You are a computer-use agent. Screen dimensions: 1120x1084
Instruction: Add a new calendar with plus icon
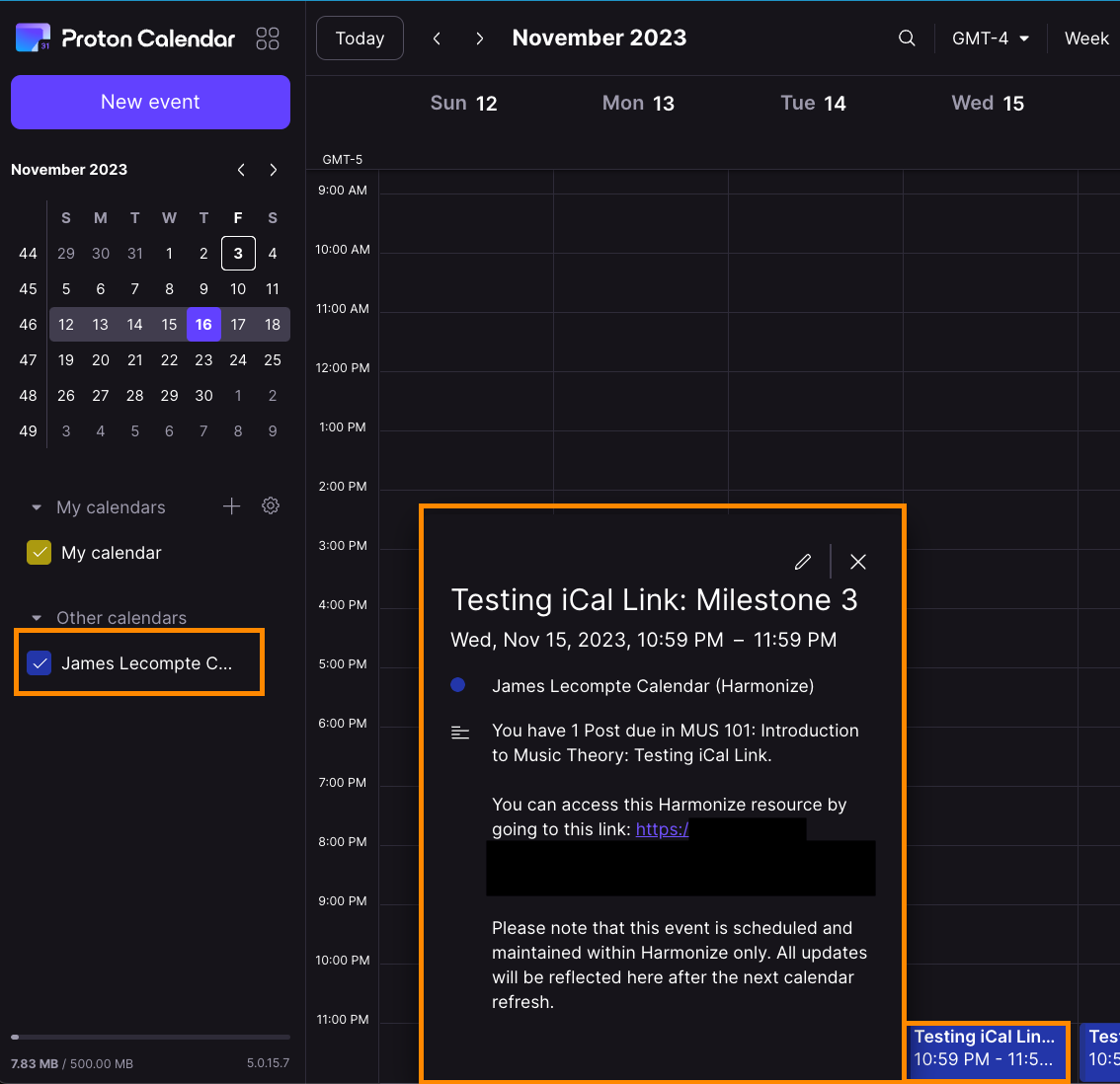231,507
